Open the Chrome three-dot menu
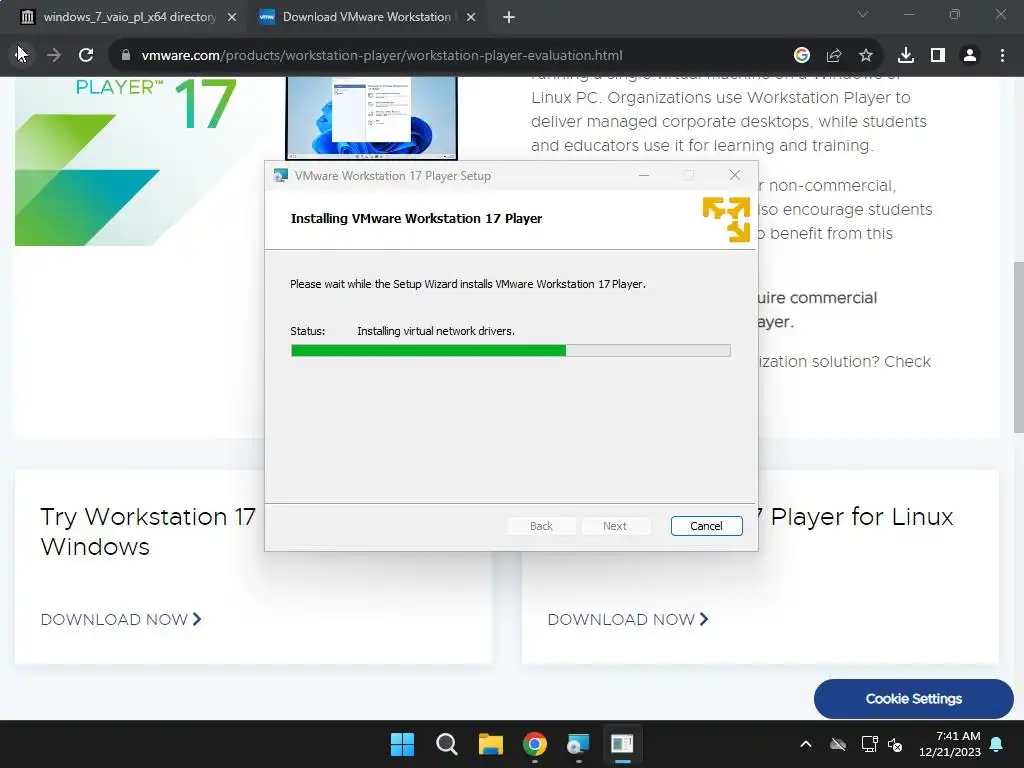The height and width of the screenshot is (768, 1024). point(1002,55)
